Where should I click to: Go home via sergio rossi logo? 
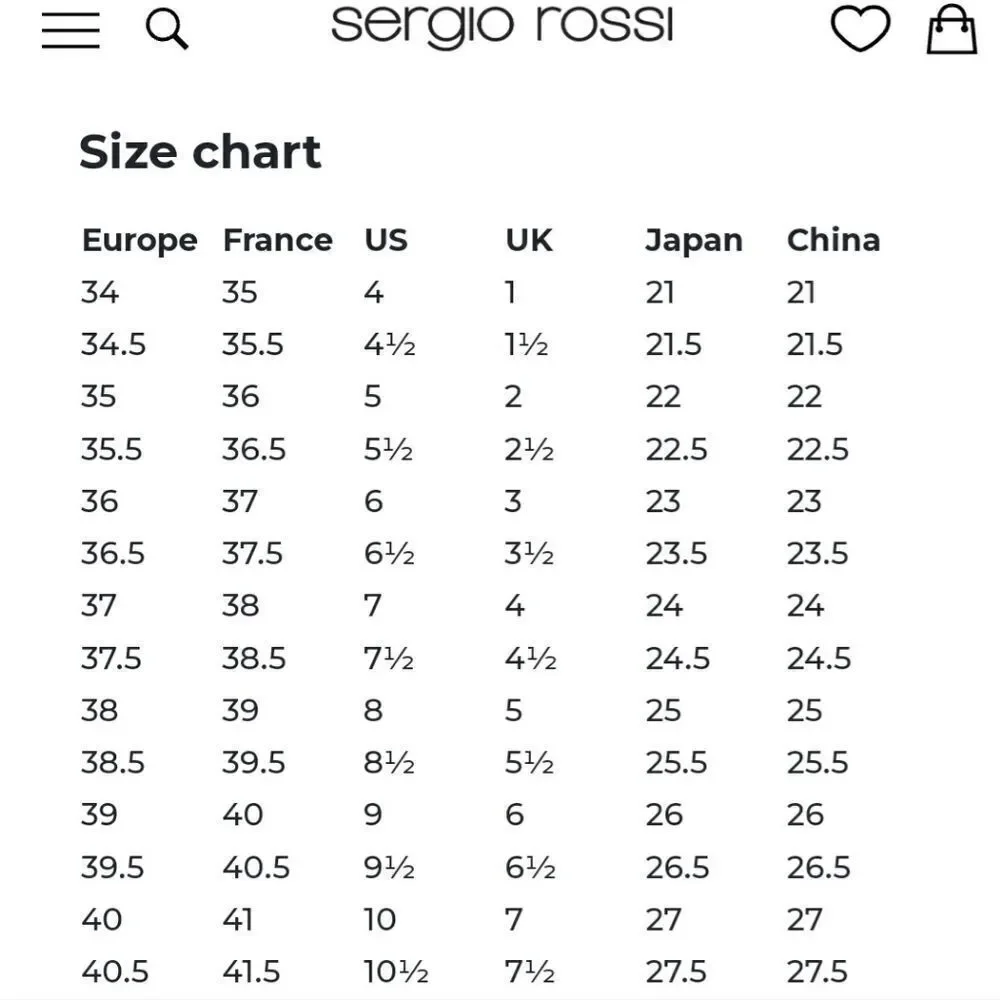pos(502,27)
